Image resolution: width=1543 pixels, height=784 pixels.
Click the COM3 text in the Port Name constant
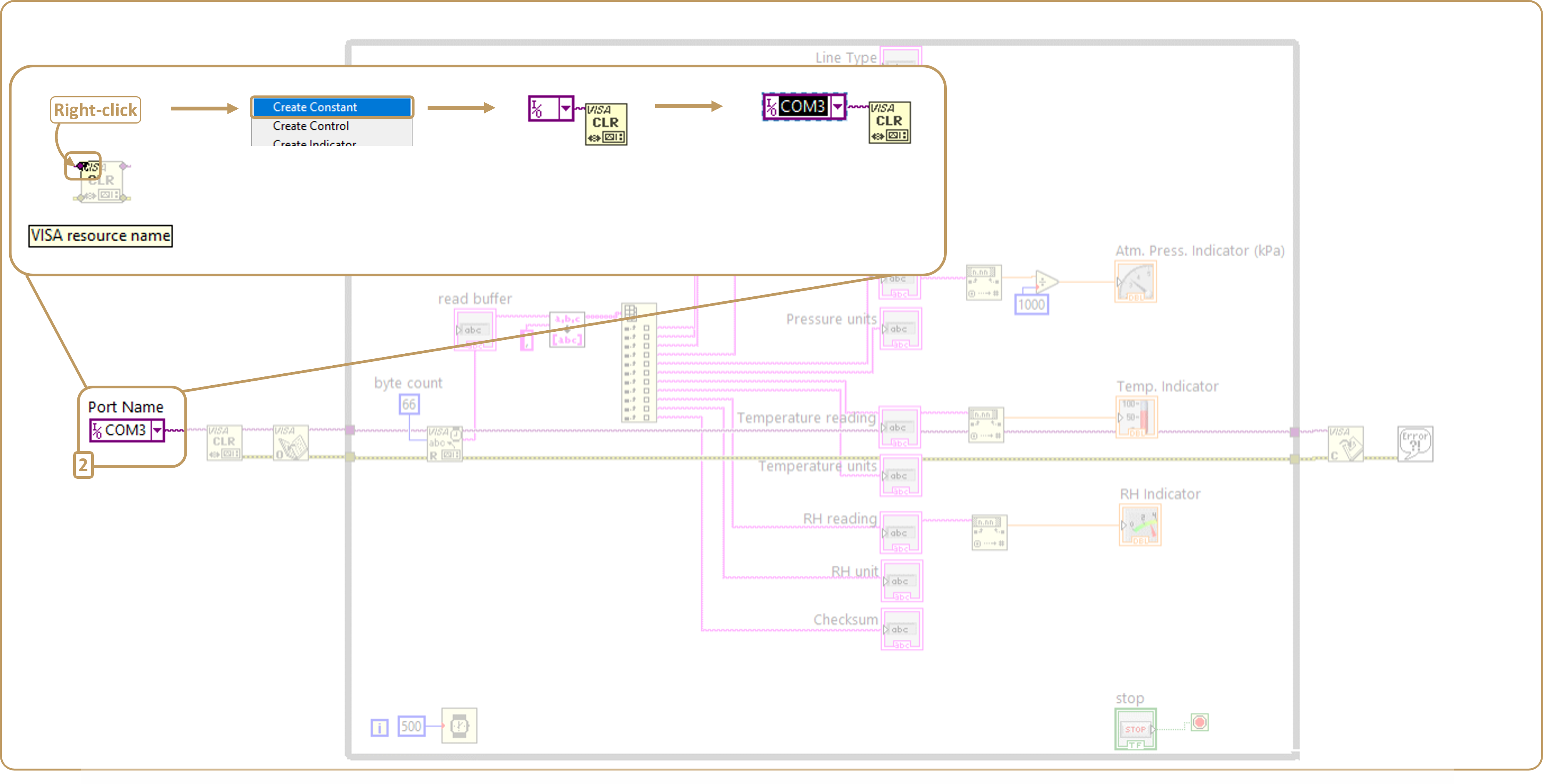point(125,430)
